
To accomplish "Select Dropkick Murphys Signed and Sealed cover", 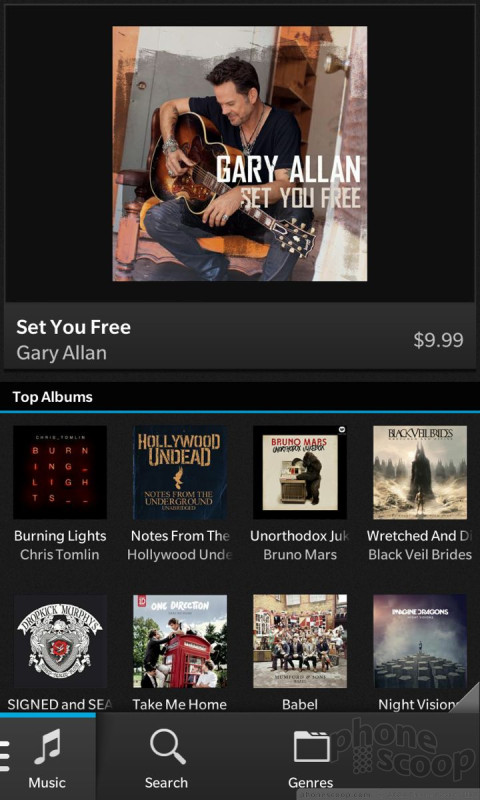I will 60,641.
